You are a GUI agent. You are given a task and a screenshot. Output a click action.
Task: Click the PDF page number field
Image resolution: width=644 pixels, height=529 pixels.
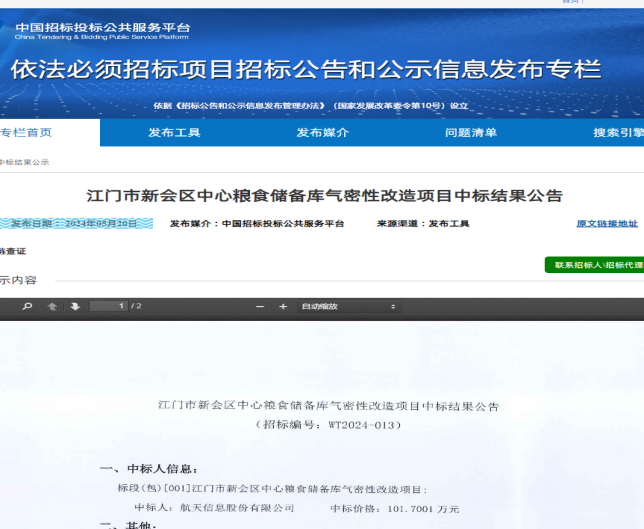click(x=108, y=306)
